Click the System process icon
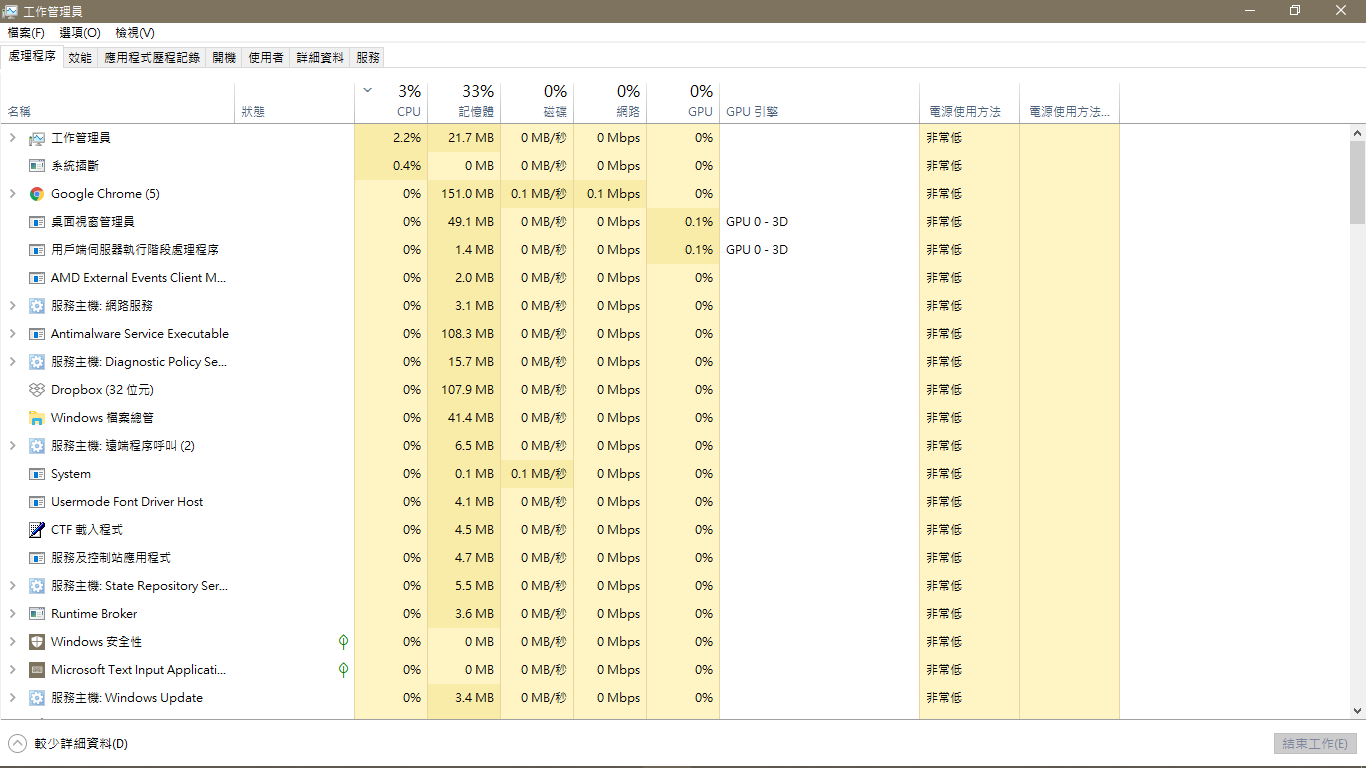This screenshot has width=1366, height=768. [37, 474]
